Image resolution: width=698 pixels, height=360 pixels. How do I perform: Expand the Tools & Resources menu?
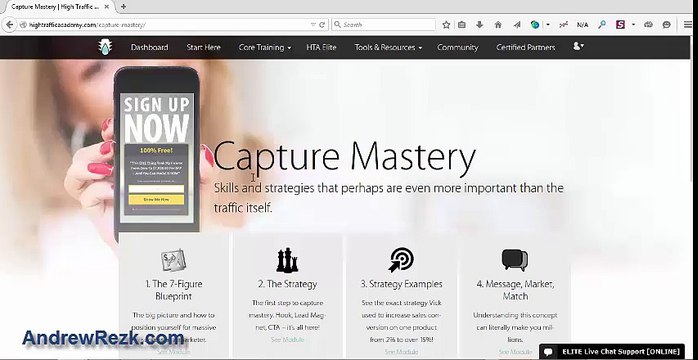click(x=388, y=47)
